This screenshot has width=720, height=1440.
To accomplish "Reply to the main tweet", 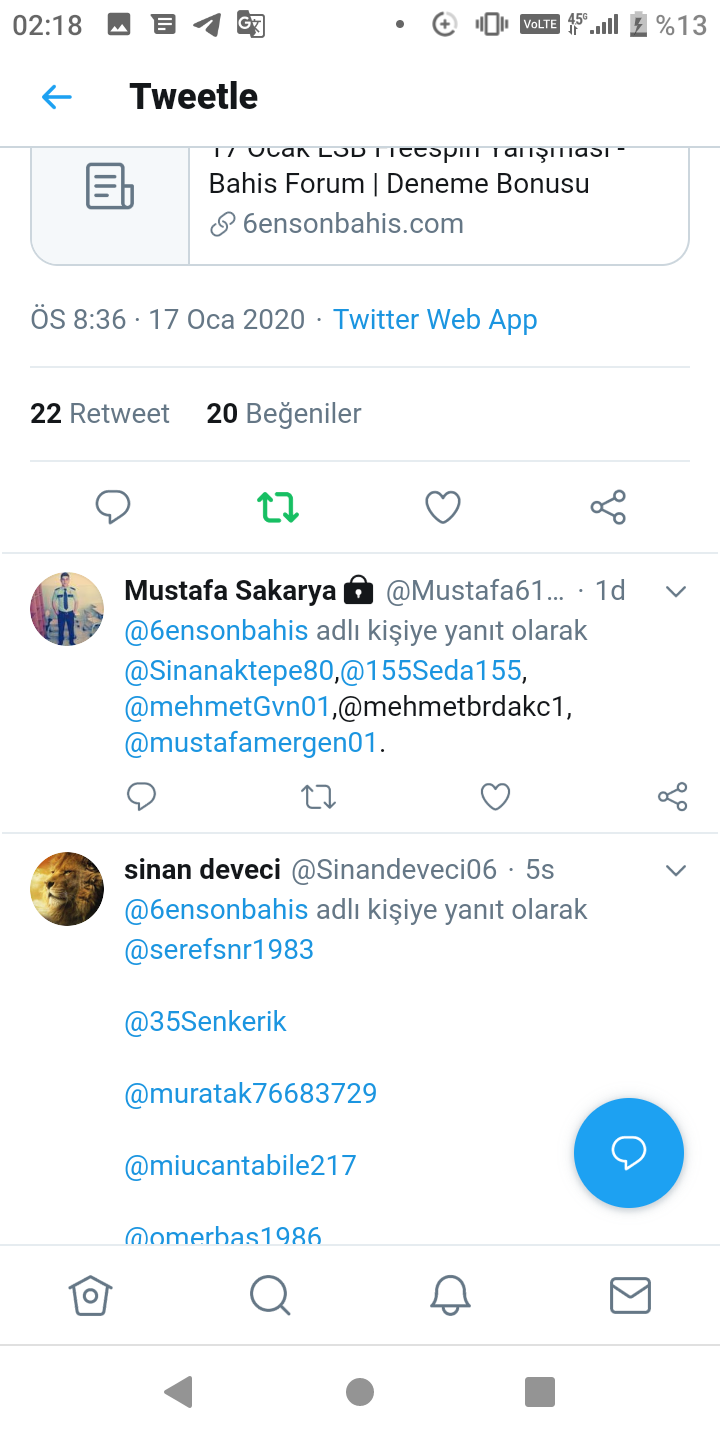I will [113, 507].
